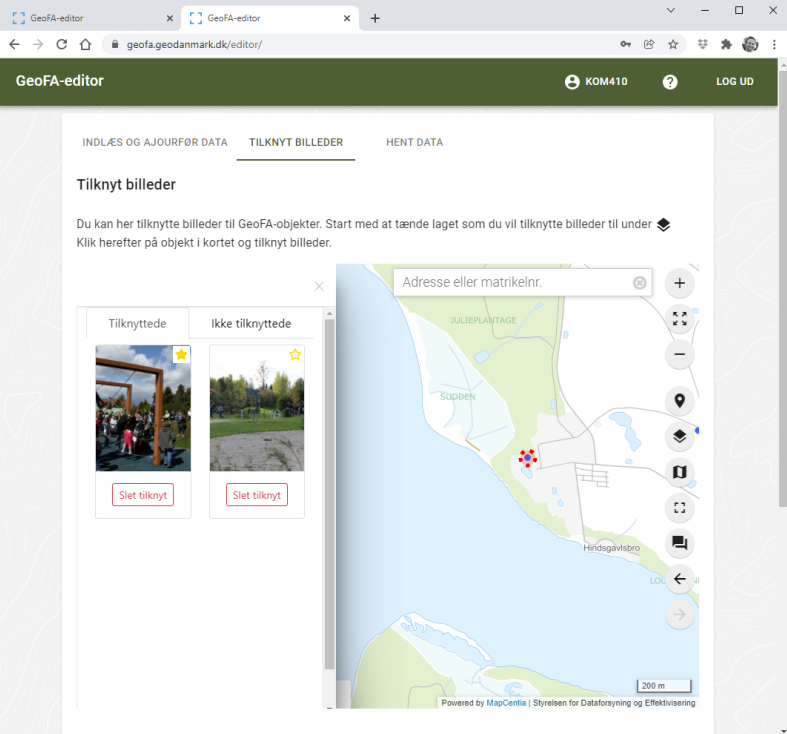Click the red selected point on map

pyautogui.click(x=527, y=457)
